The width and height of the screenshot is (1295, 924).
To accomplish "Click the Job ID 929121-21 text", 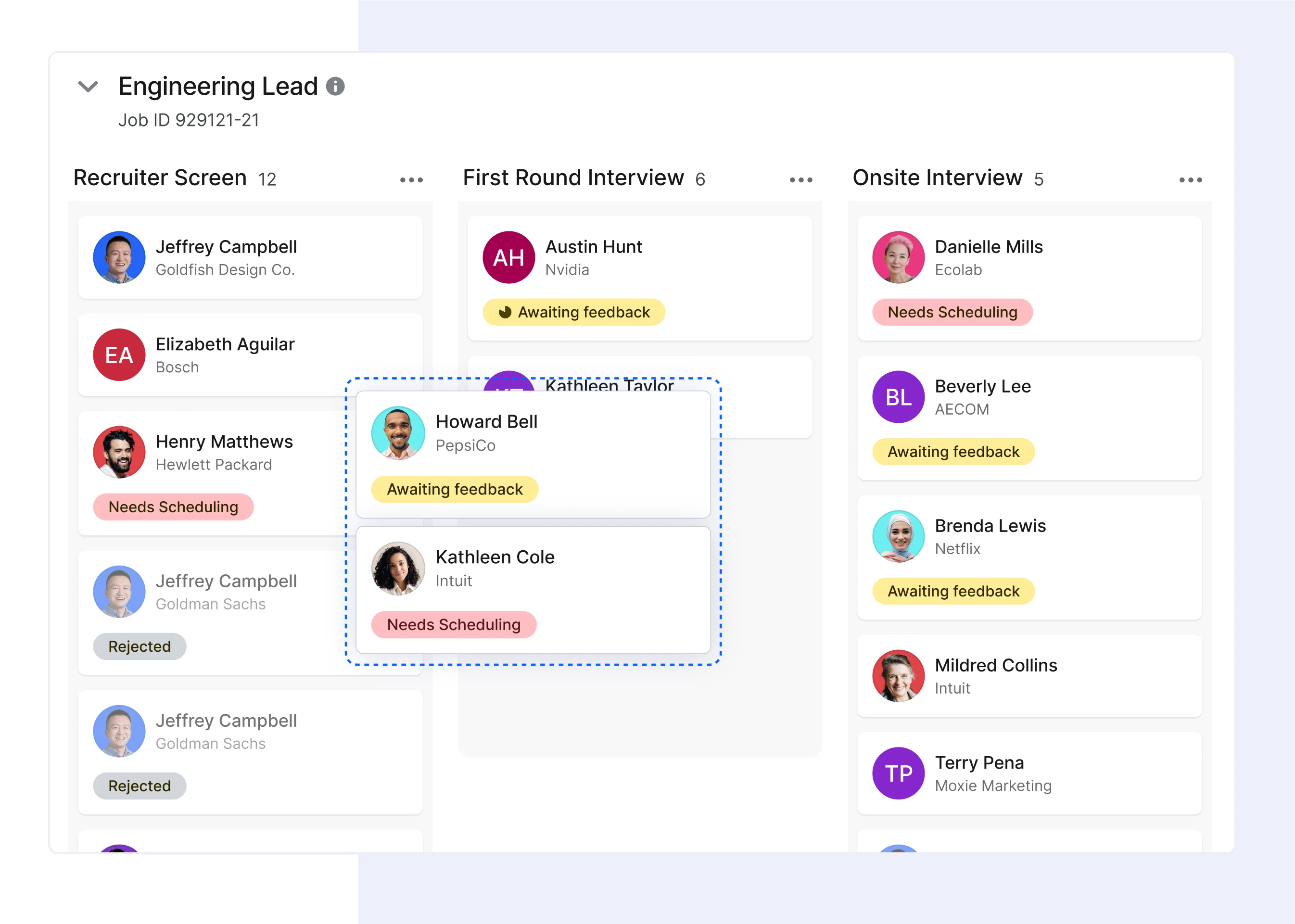I will click(189, 120).
